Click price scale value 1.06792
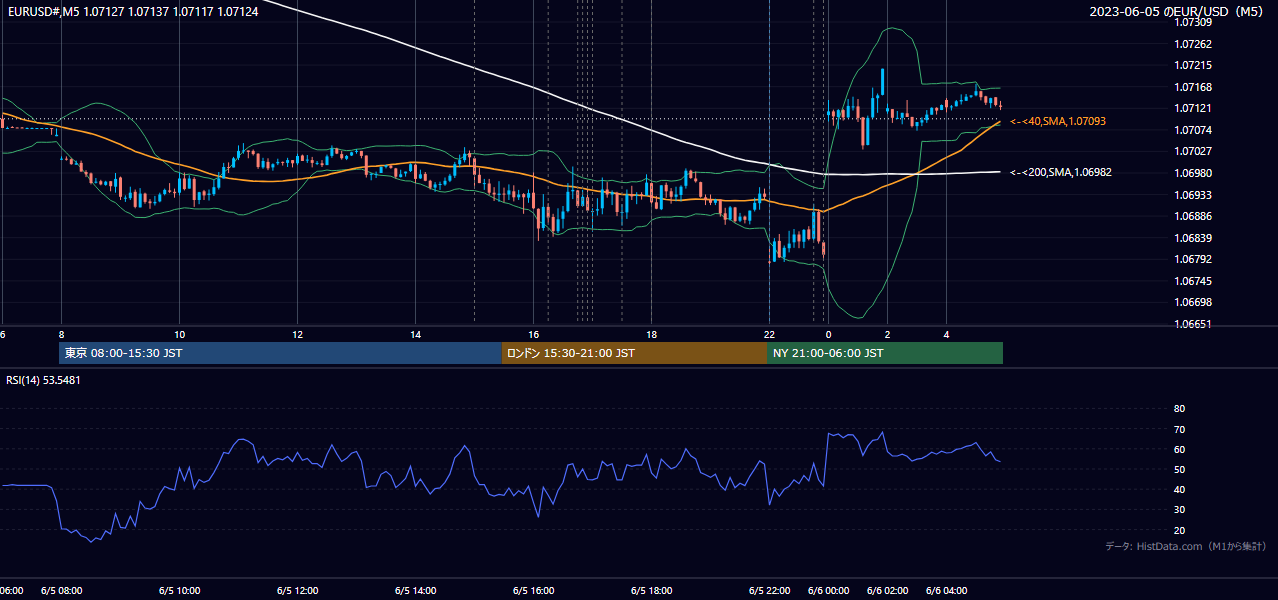The width and height of the screenshot is (1278, 600). (x=1192, y=259)
